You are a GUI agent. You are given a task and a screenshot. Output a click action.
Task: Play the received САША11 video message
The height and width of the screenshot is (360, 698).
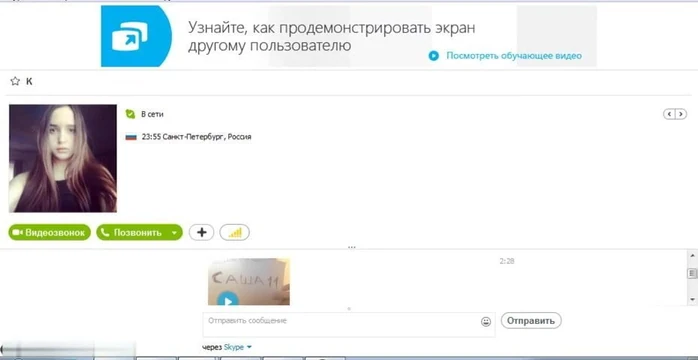(228, 300)
